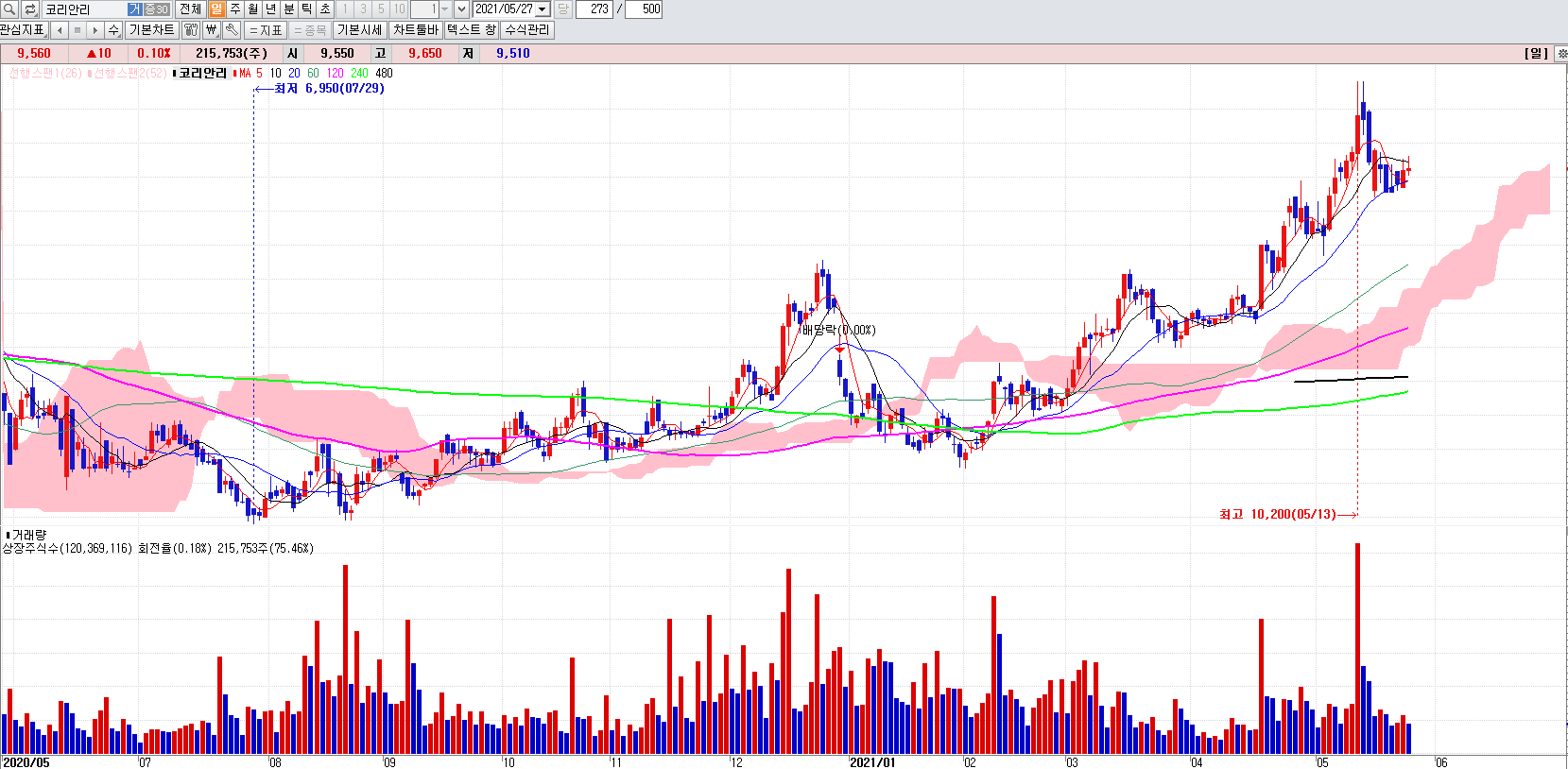Viewport: 1568px width, 769px height.
Task: Click the current price 9,560 value
Action: click(x=34, y=54)
